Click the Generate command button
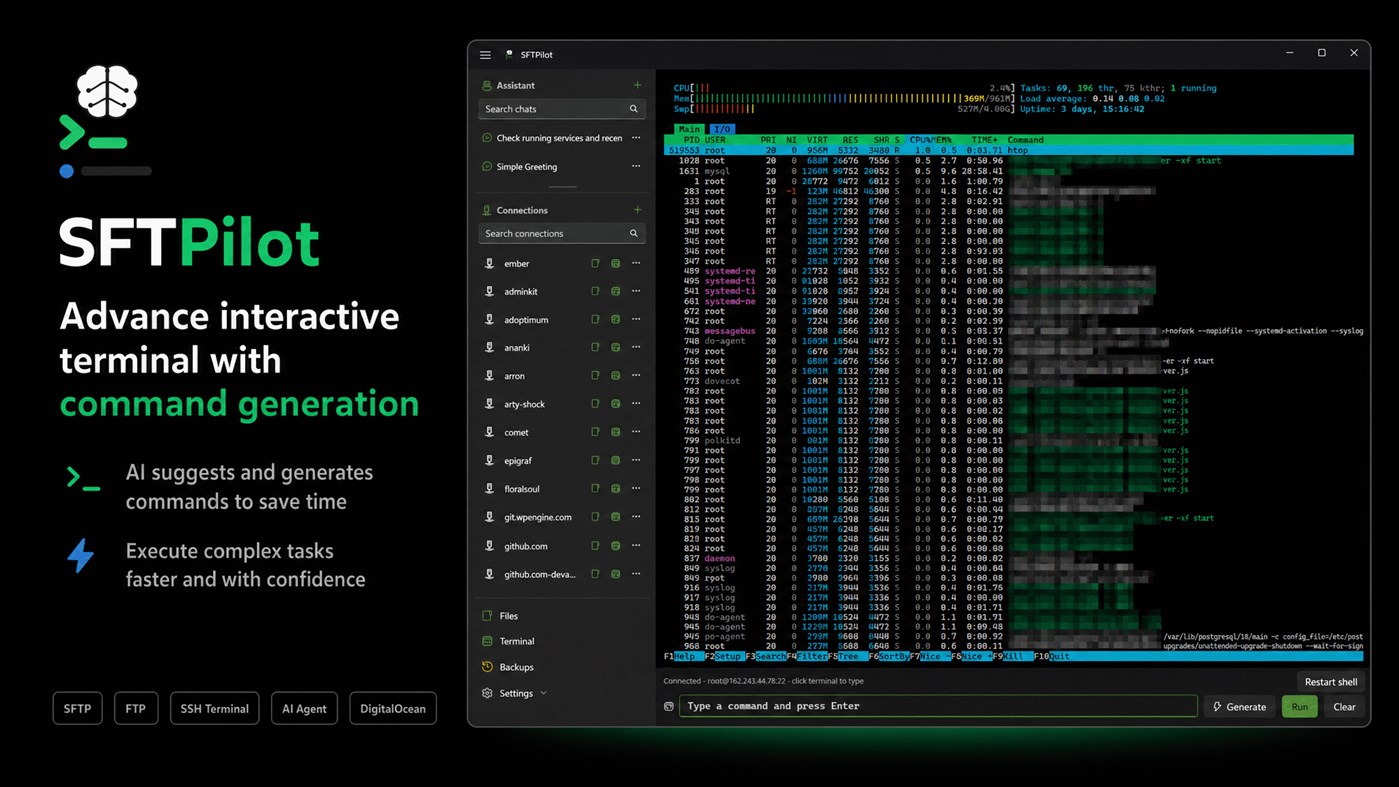 pos(1240,706)
